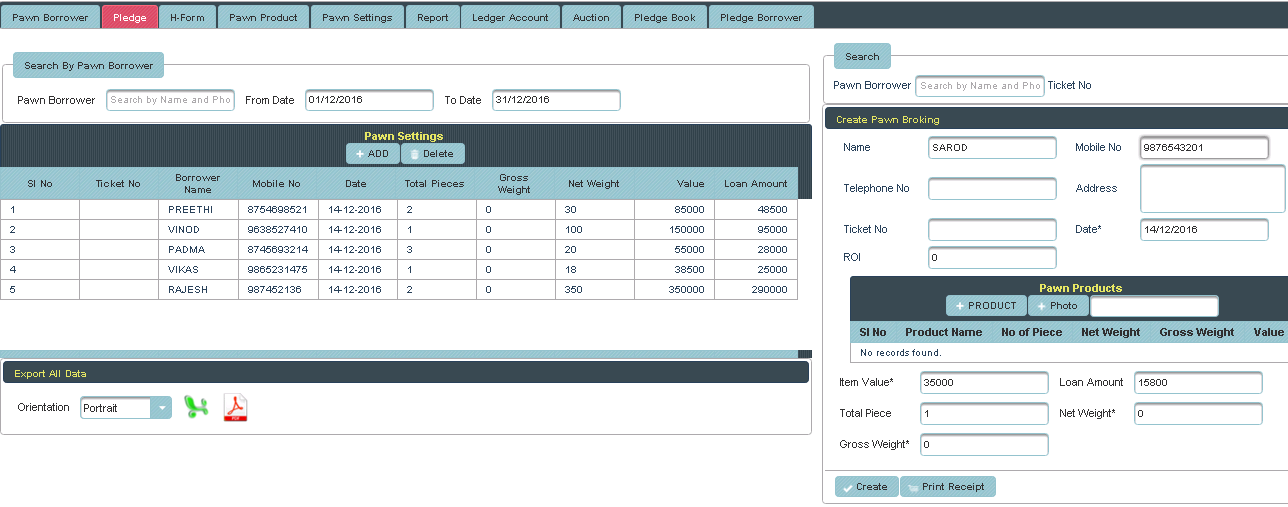The width and height of the screenshot is (1288, 507).
Task: Click the Create button with checkmark
Action: point(865,487)
